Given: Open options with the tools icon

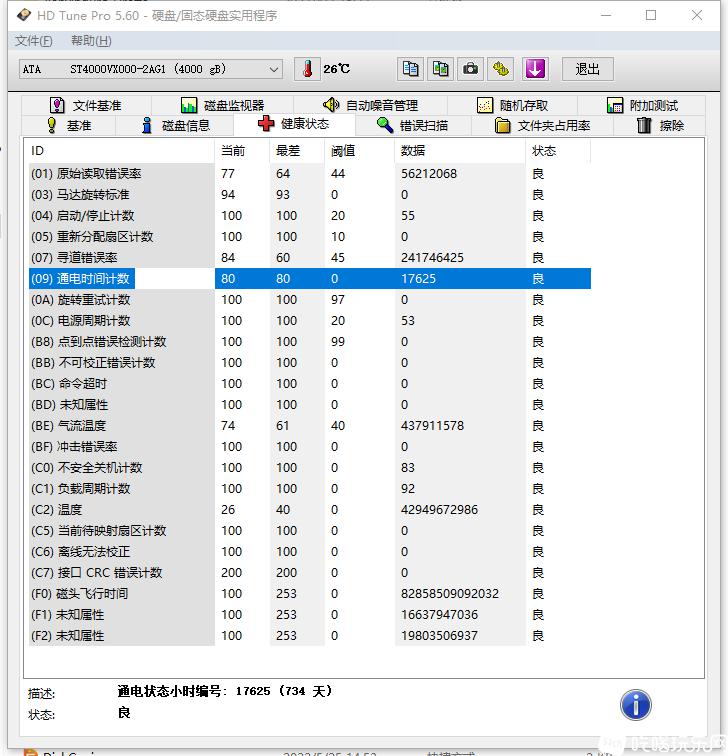Looking at the screenshot, I should pyautogui.click(x=500, y=69).
